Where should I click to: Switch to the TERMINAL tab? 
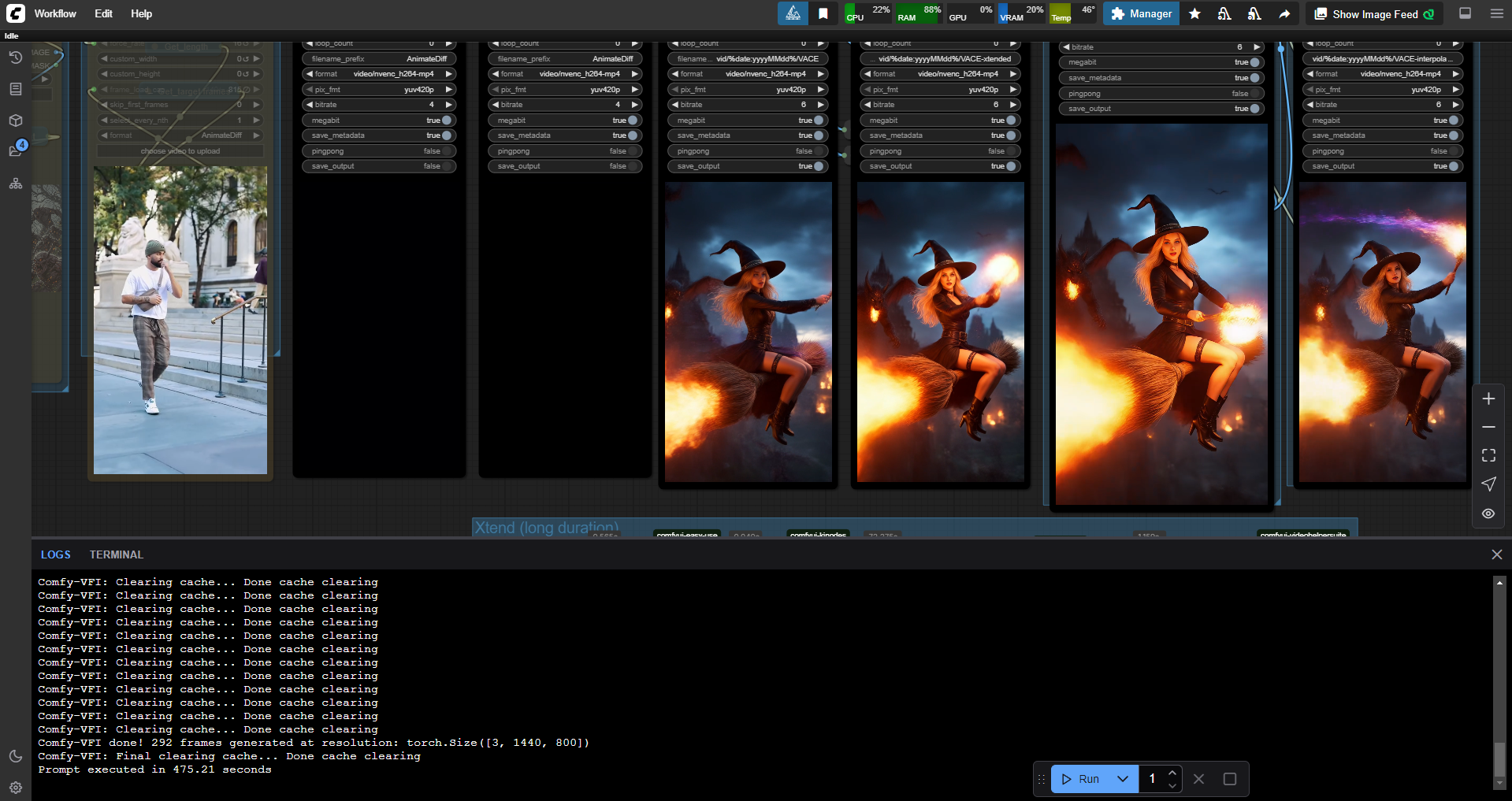coord(116,554)
